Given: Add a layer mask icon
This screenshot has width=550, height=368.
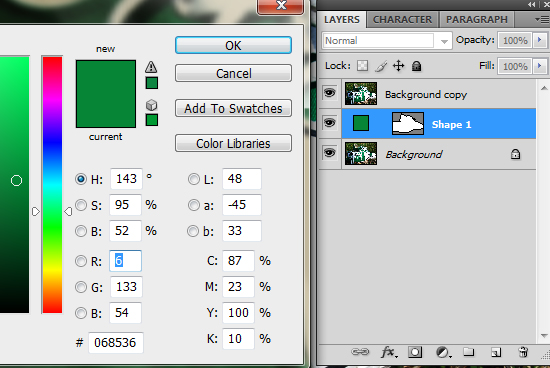Looking at the screenshot, I should pos(415,352).
